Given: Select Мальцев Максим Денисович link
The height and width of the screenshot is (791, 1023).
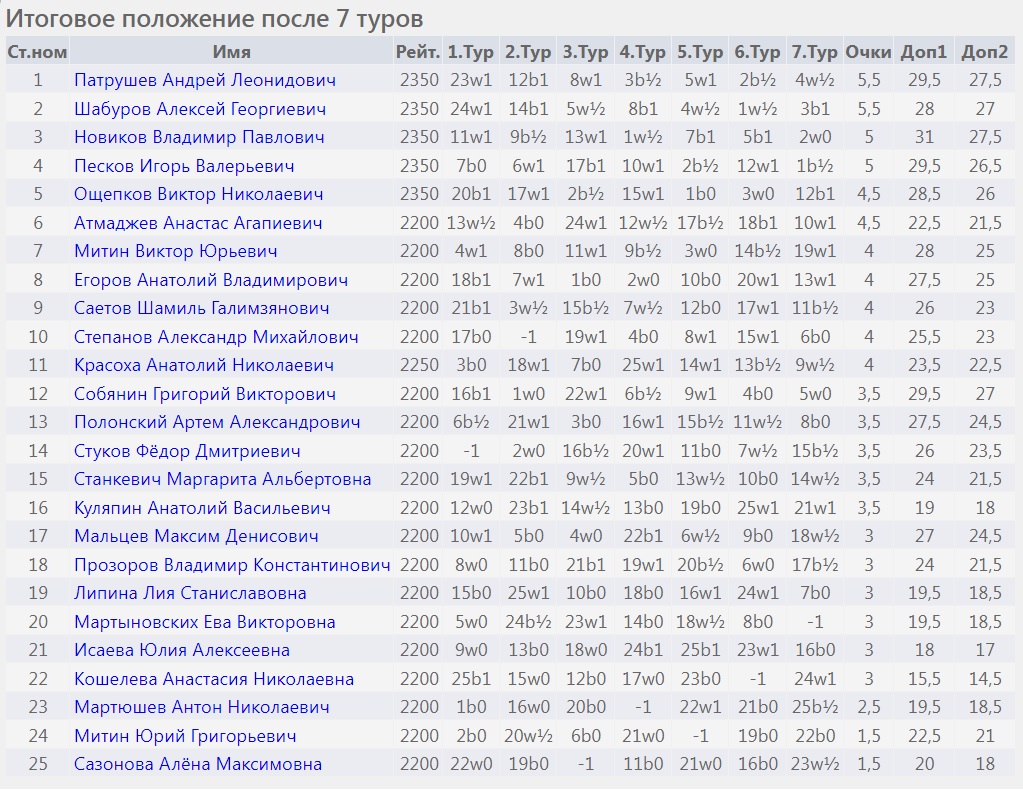Looking at the screenshot, I should pos(196,536).
